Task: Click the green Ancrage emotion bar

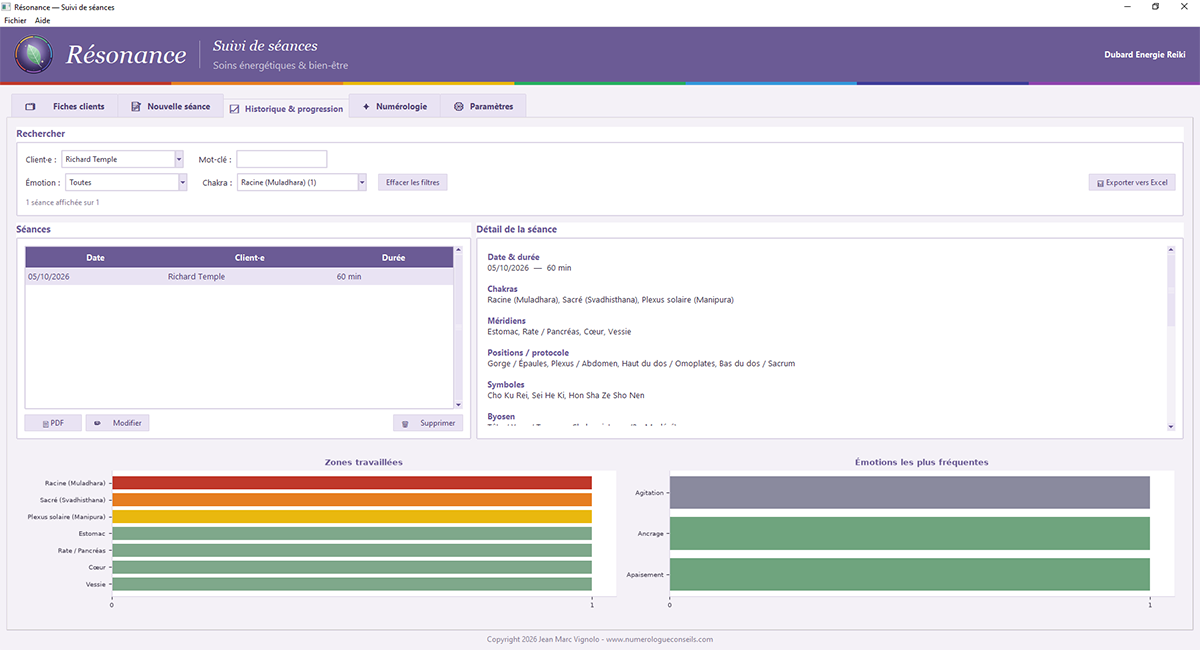Action: (910, 533)
